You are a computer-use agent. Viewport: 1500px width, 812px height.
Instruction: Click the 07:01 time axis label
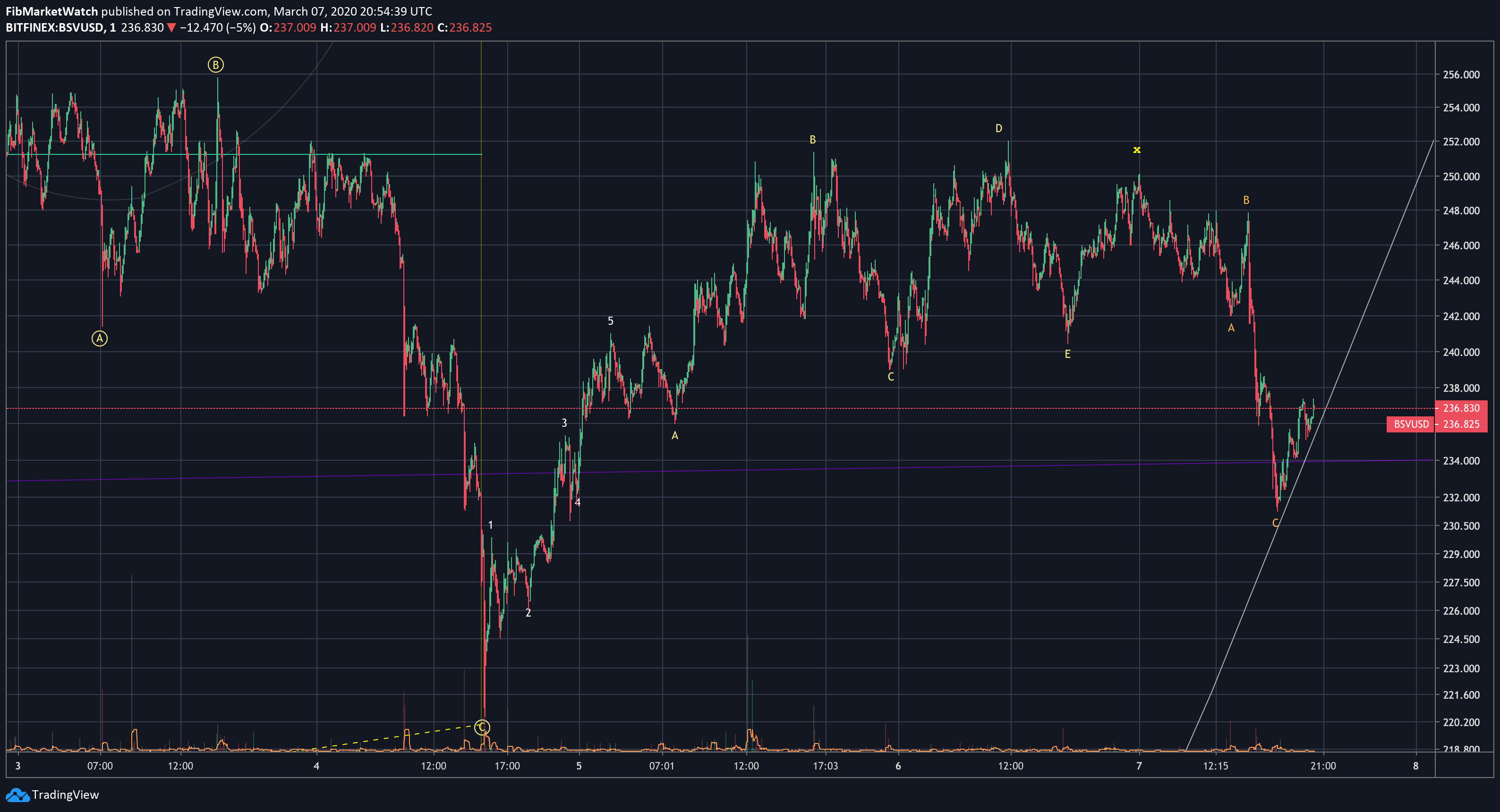(662, 766)
